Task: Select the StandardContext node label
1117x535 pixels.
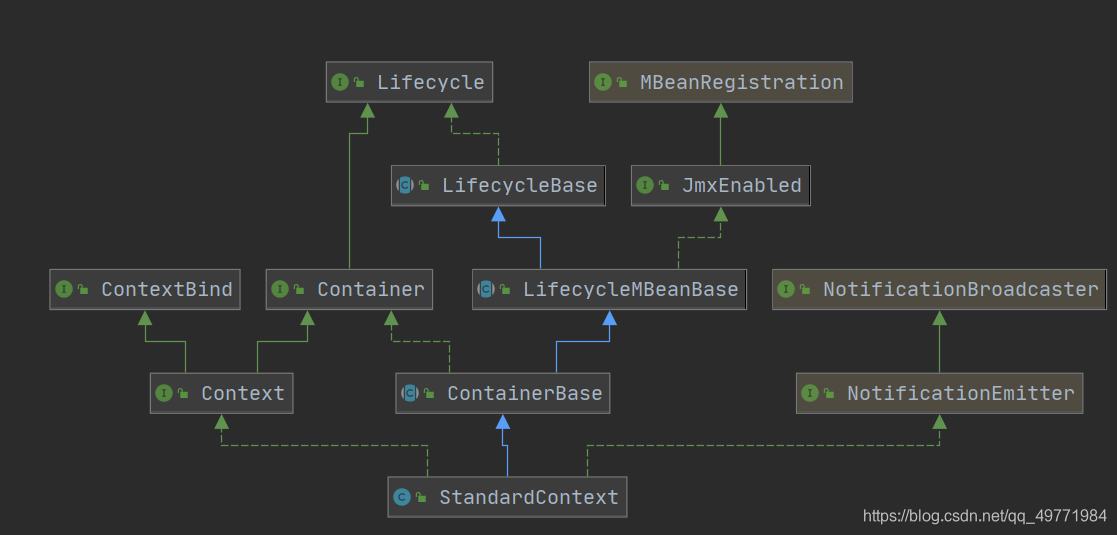Action: pos(529,497)
